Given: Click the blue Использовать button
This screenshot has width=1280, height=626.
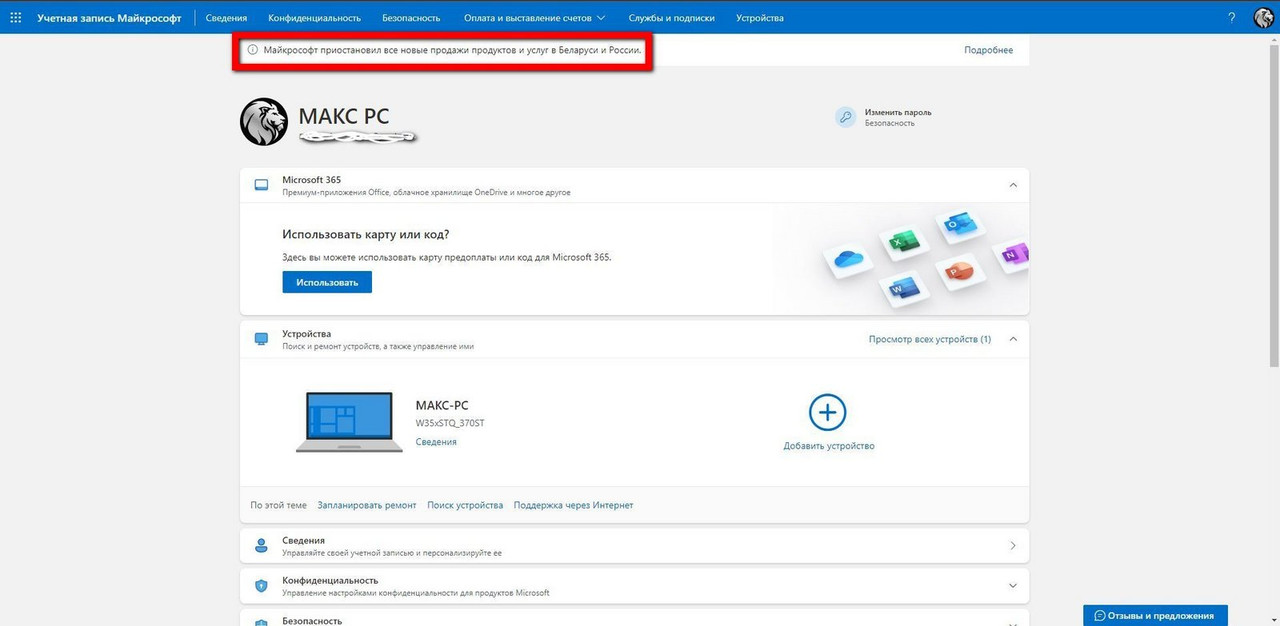Looking at the screenshot, I should coord(327,282).
